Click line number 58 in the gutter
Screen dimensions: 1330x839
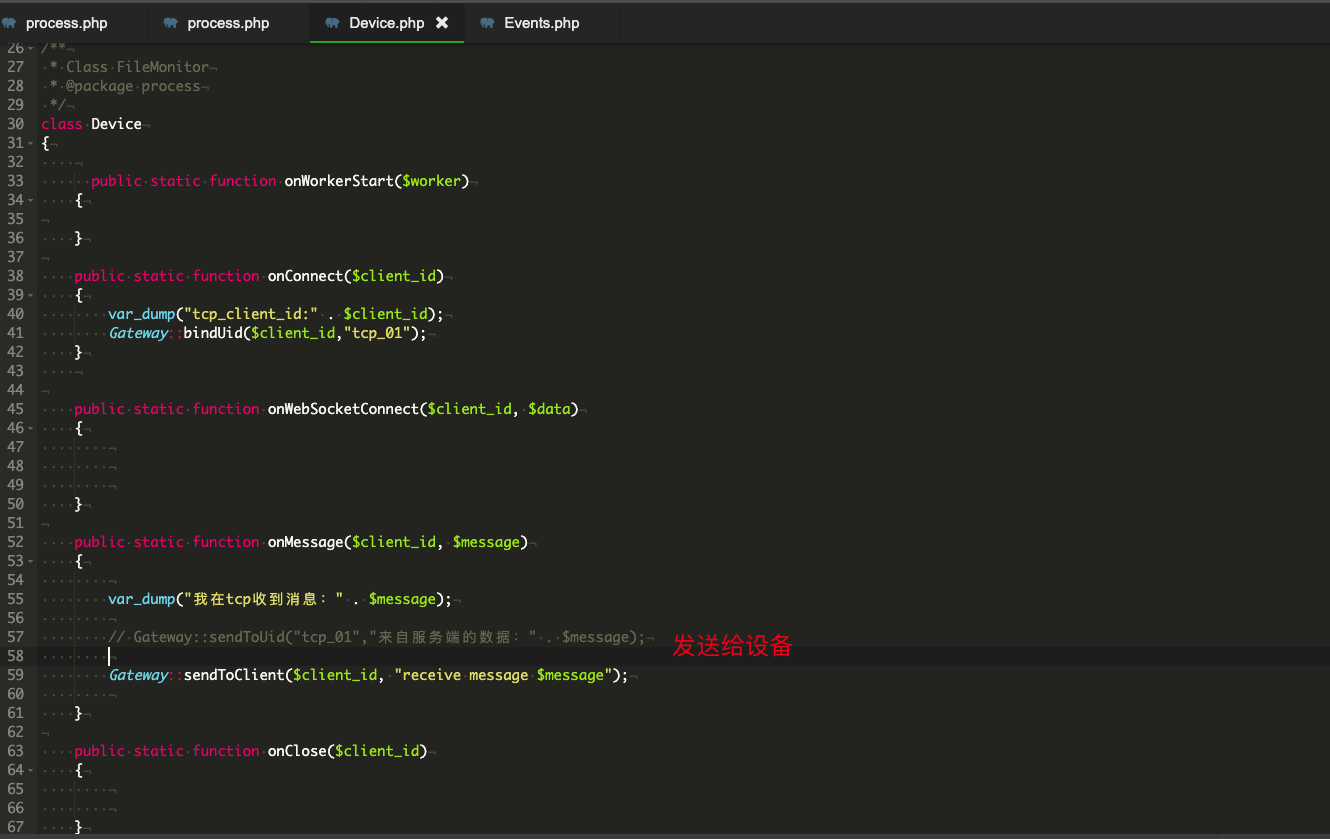[x=15, y=656]
